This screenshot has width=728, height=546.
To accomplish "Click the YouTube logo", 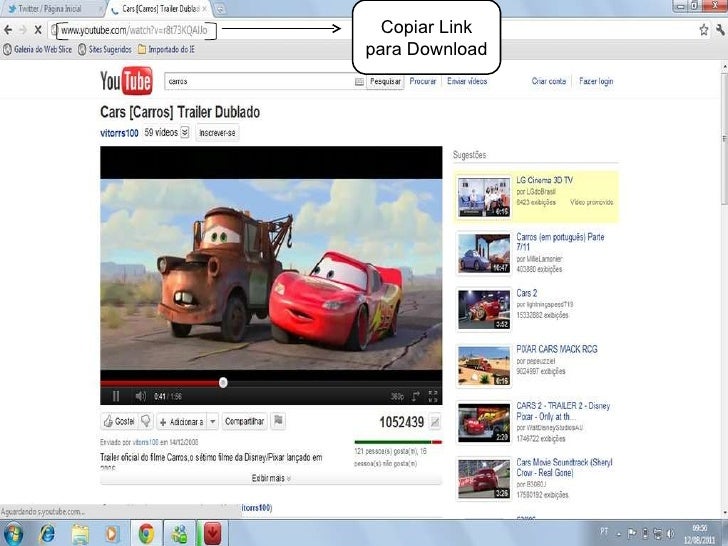I will tap(126, 81).
